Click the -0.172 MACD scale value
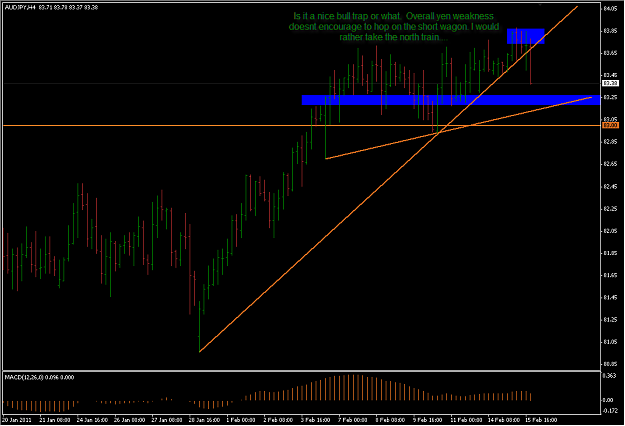Screen dimensions: 625x426 tap(610, 410)
